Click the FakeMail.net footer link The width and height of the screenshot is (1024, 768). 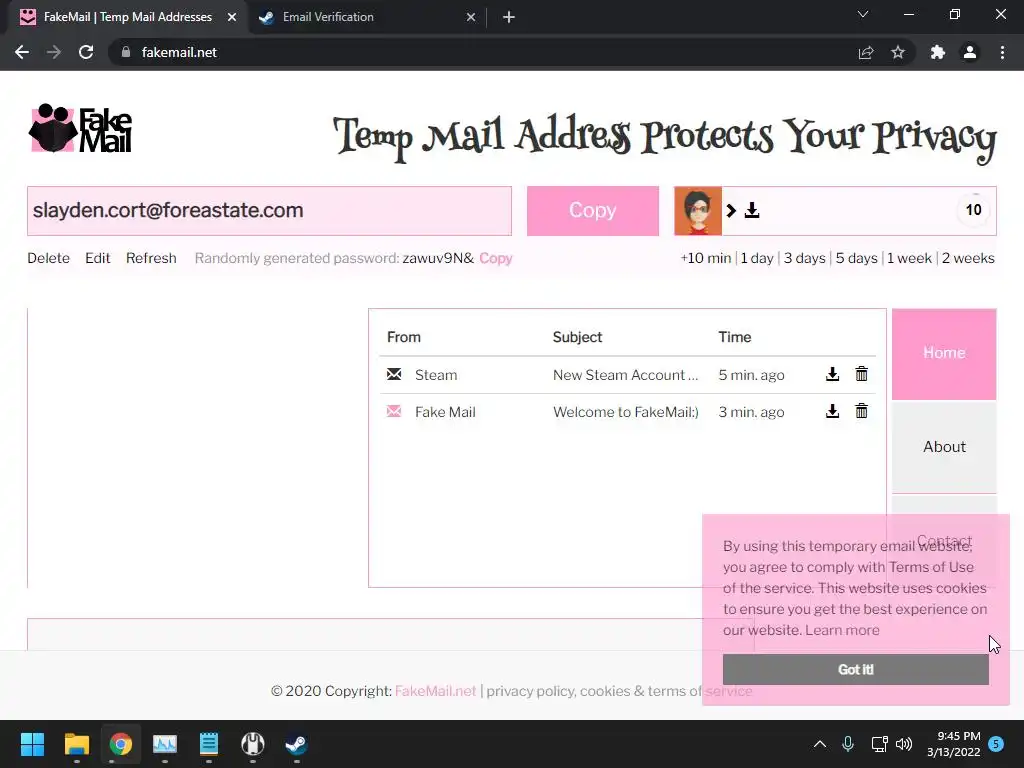[436, 691]
